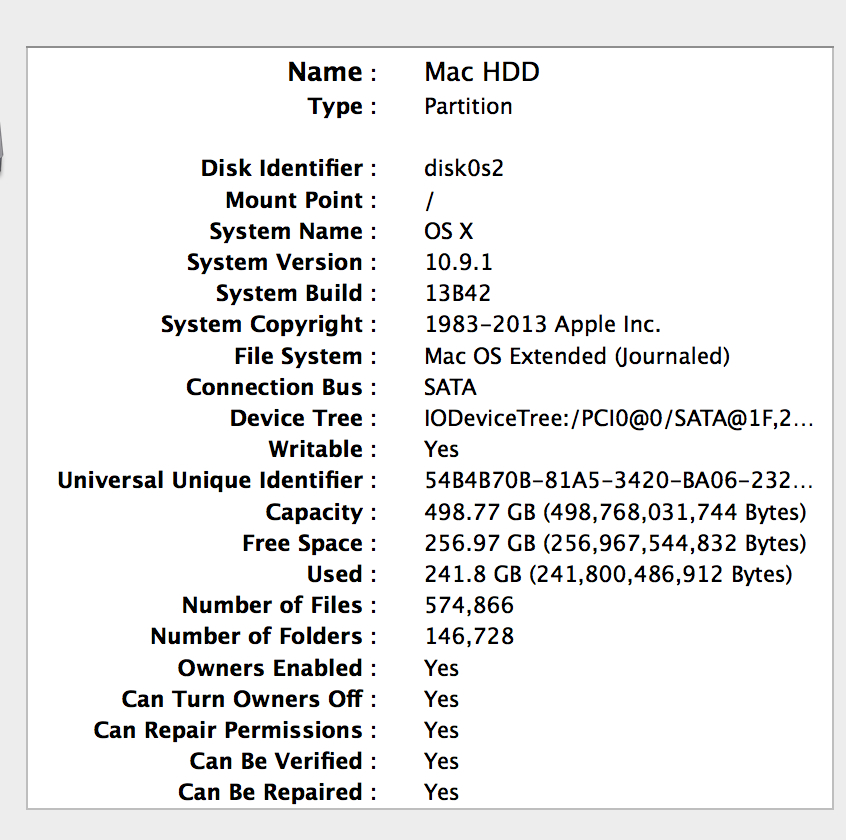The height and width of the screenshot is (840, 846).
Task: Select the Partition type value
Action: click(468, 106)
